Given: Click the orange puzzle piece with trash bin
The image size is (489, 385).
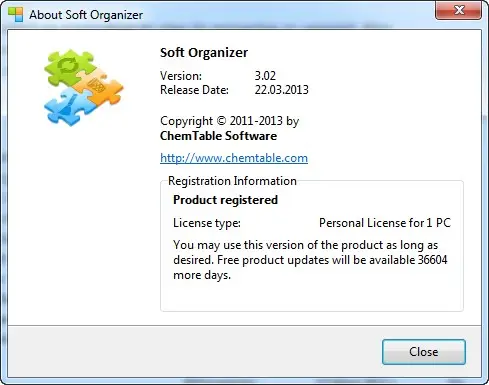Looking at the screenshot, I should (99, 87).
